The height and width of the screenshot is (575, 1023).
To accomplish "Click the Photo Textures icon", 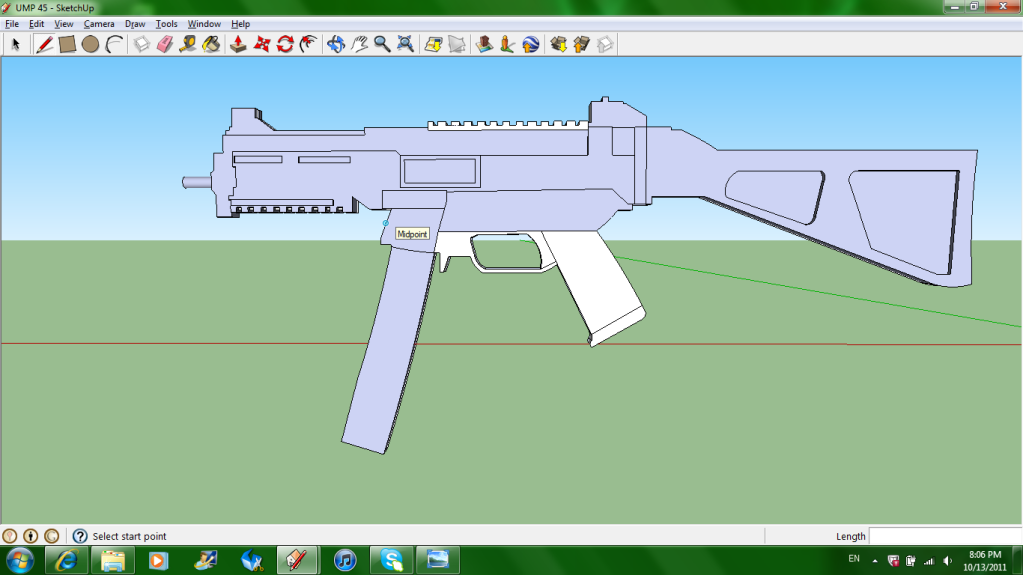I will pos(507,44).
